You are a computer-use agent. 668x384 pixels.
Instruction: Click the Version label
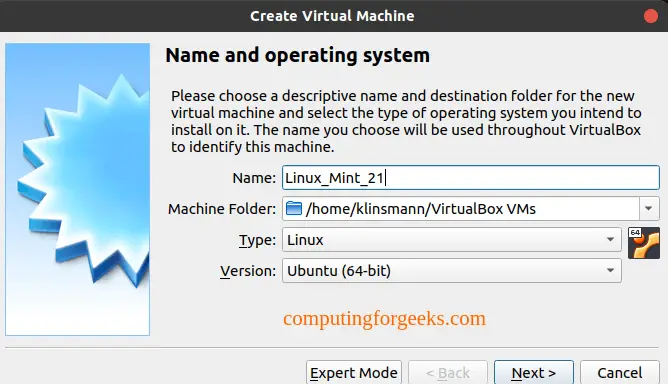pyautogui.click(x=248, y=271)
